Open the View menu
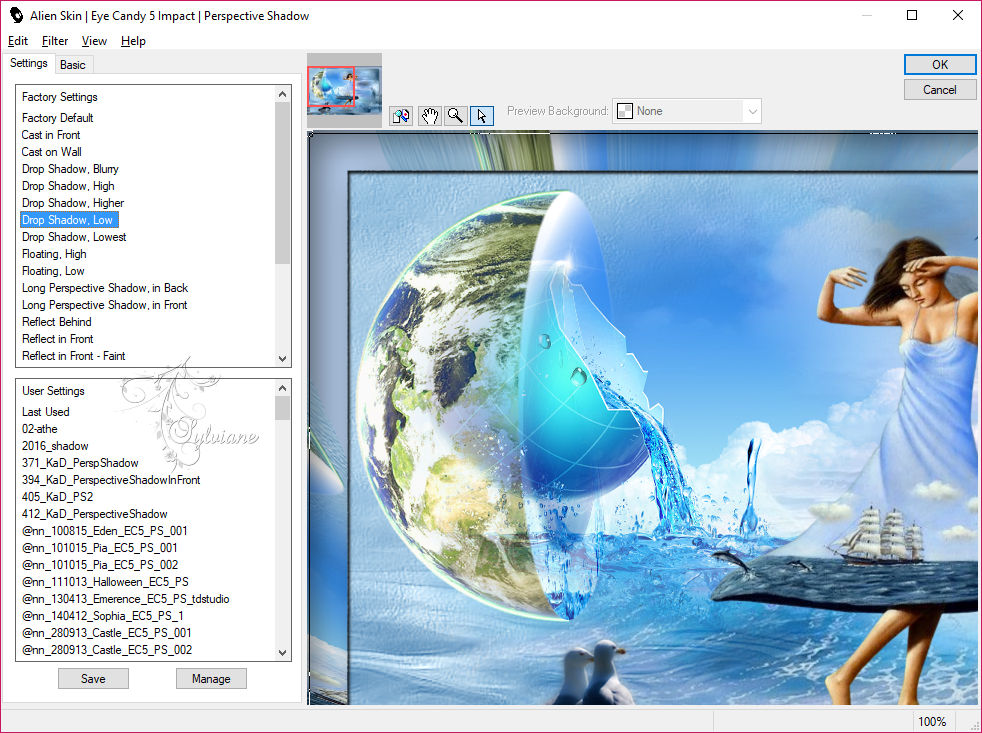 pos(94,41)
